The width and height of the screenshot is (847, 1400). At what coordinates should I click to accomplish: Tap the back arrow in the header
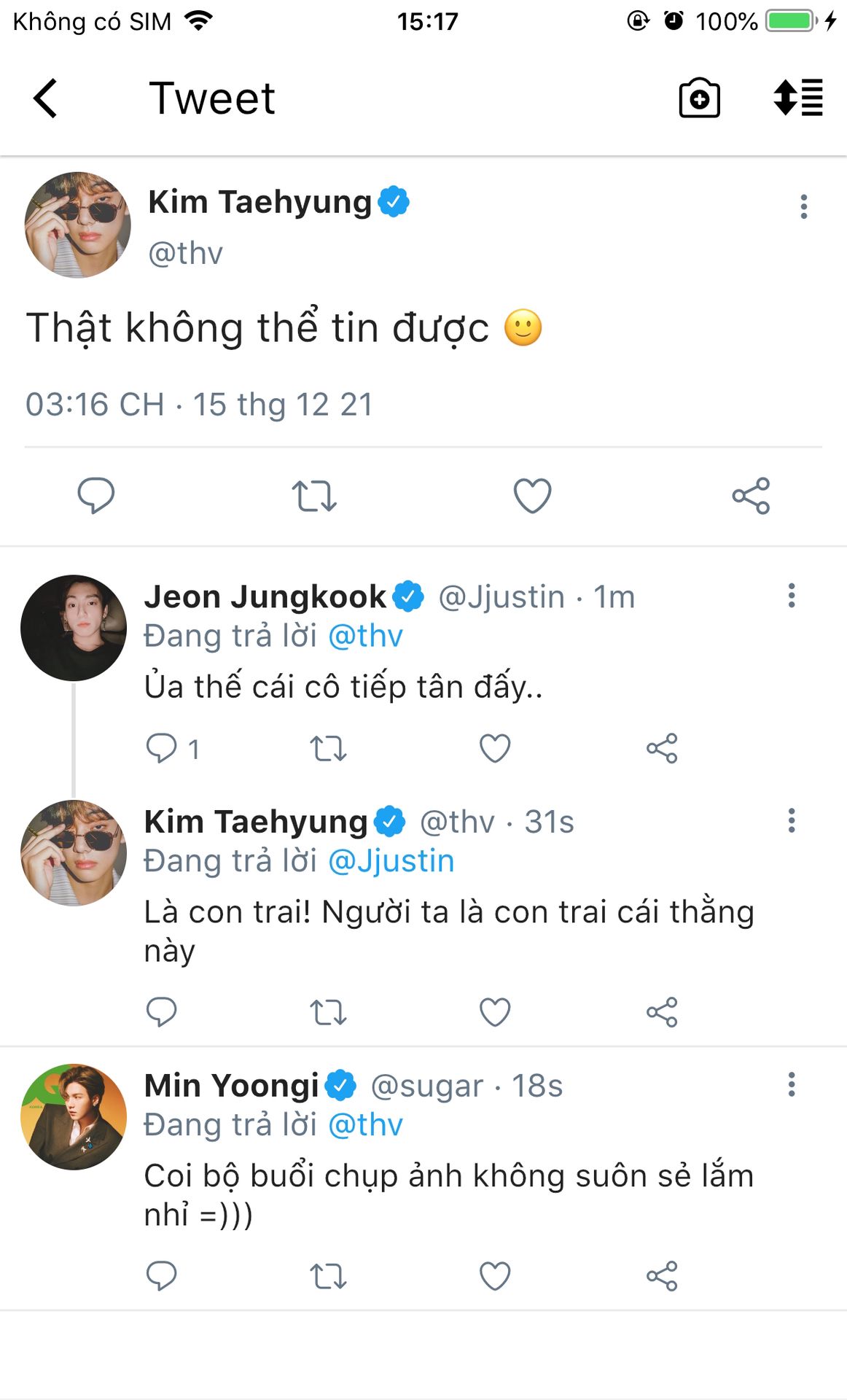click(45, 98)
